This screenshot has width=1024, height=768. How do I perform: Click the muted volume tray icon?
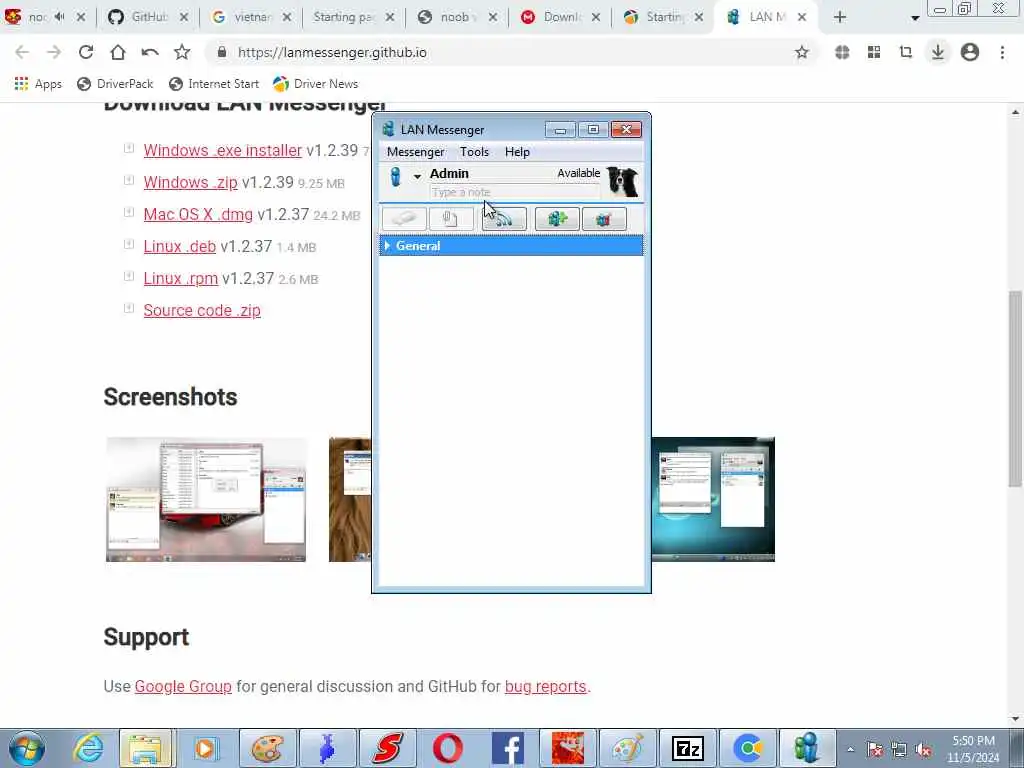coord(923,750)
